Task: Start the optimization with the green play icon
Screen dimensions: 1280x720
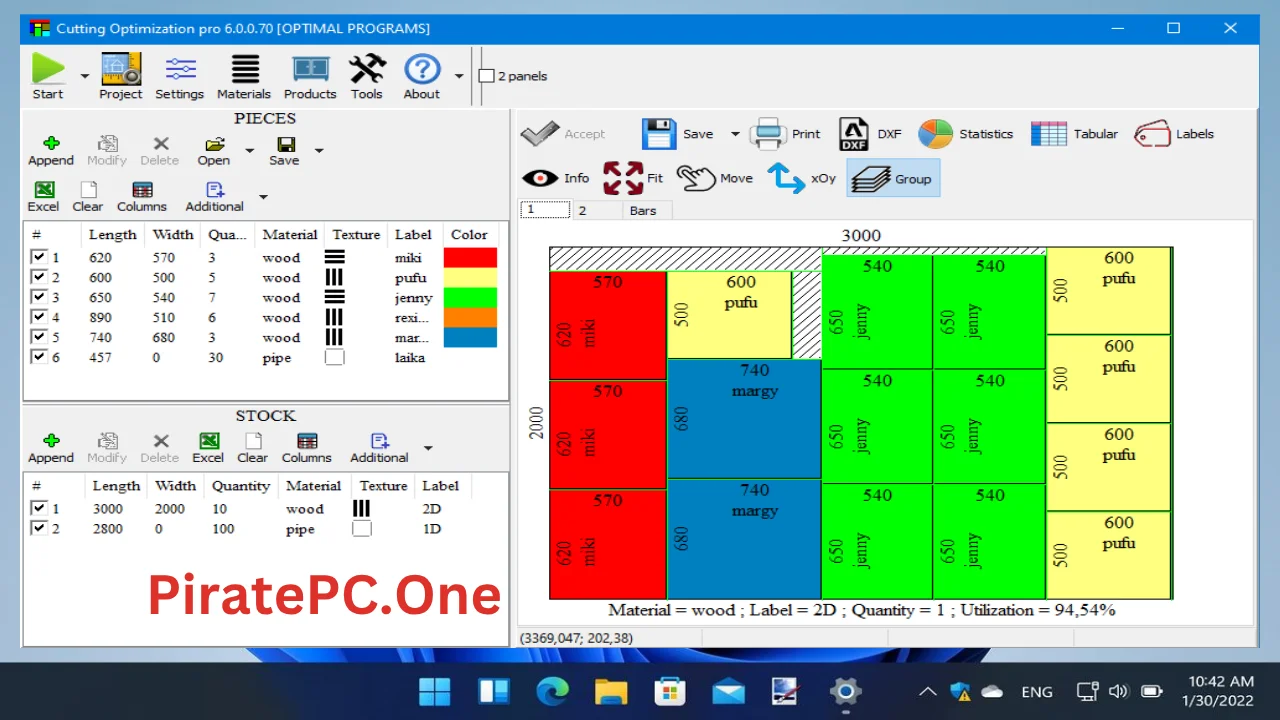Action: [47, 76]
